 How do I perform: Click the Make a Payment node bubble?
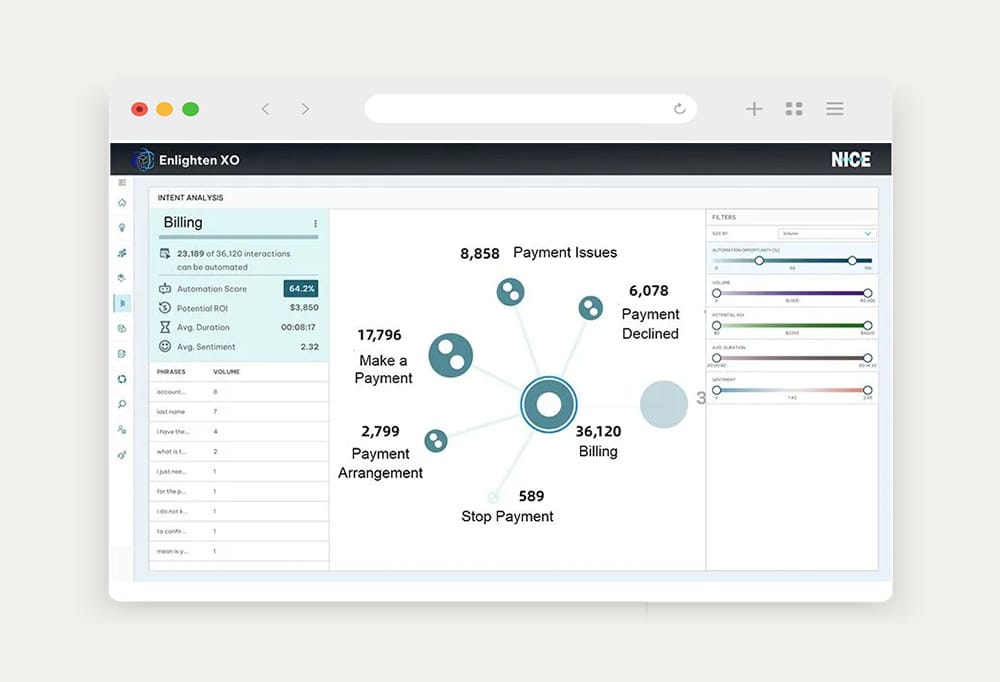(450, 355)
